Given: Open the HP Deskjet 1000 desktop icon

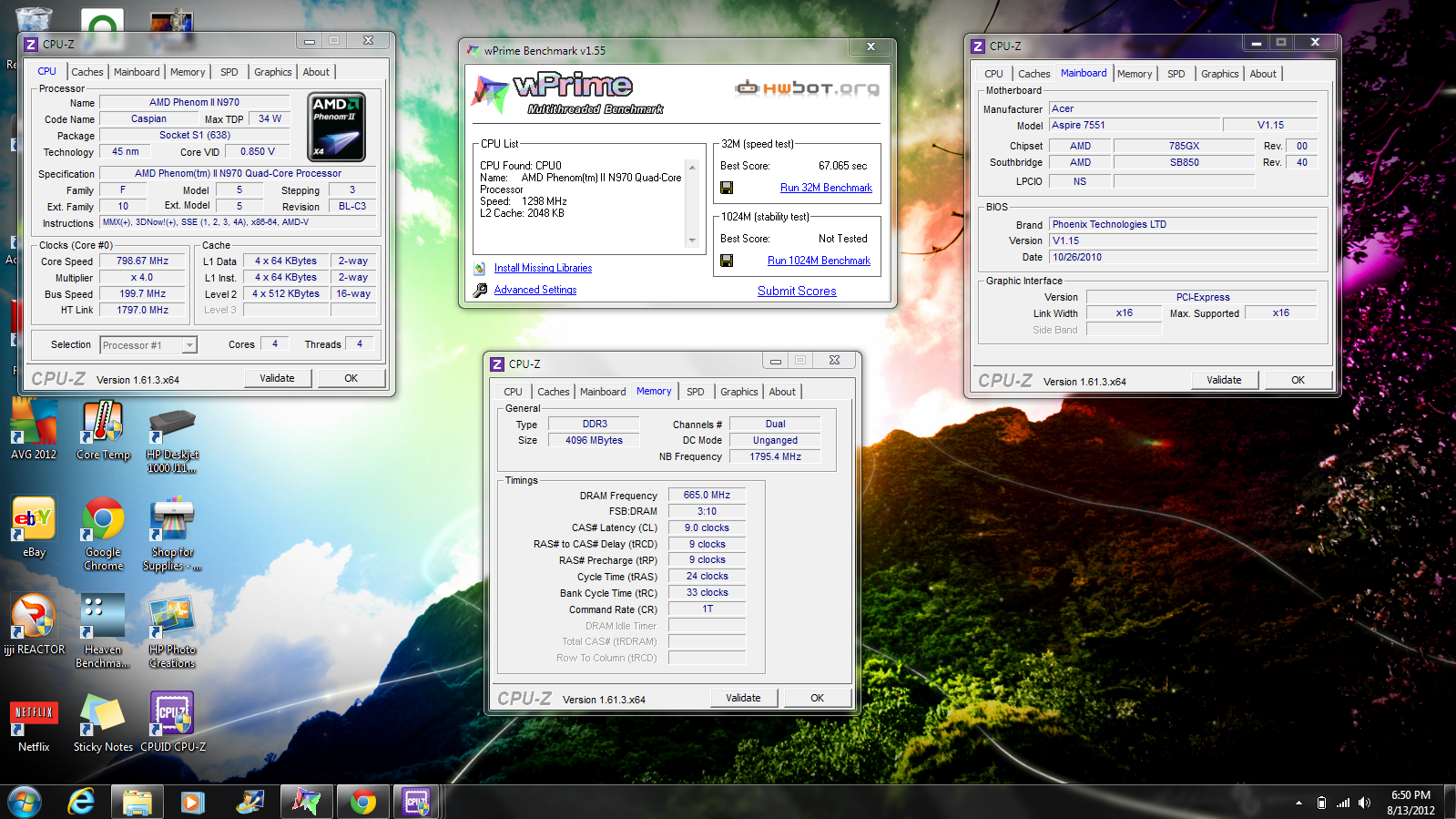Looking at the screenshot, I should (172, 437).
